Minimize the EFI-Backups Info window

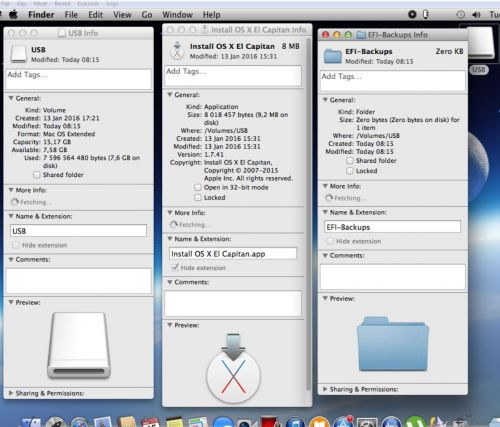[337, 35]
